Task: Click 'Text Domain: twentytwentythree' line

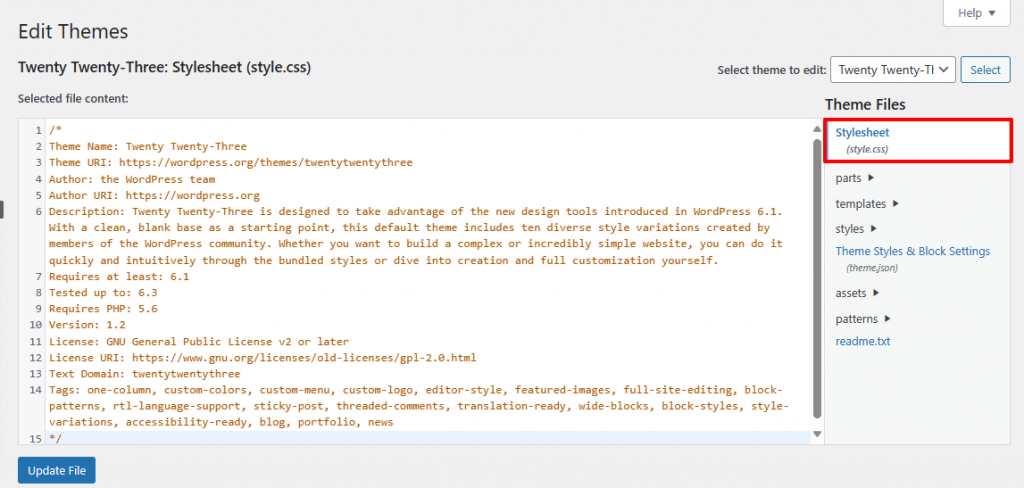Action: (144, 374)
